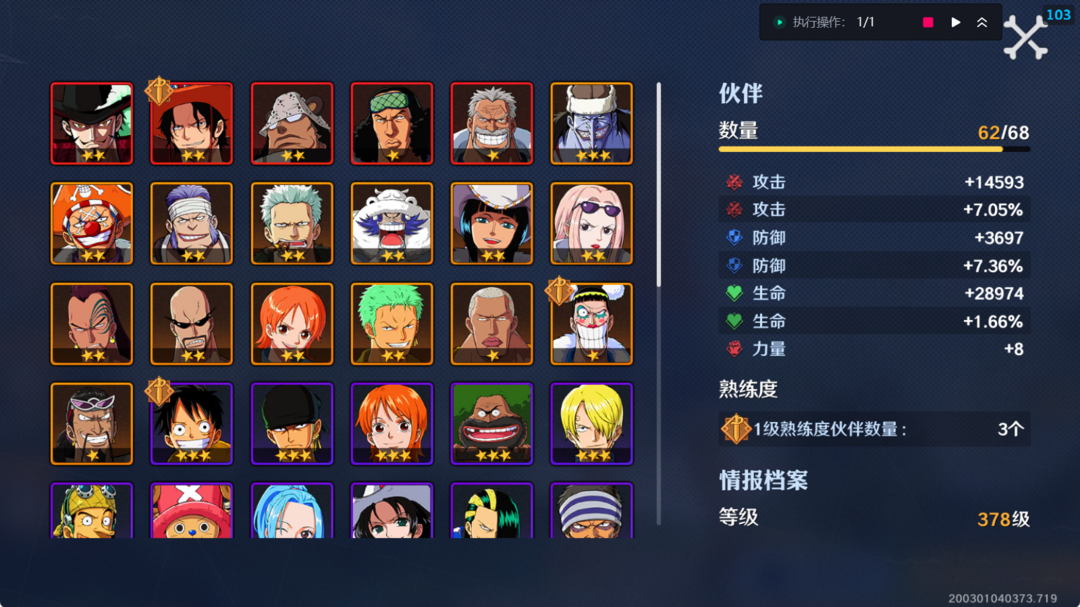Click the proficiency badge icon beside 1级熟练度

(736, 429)
